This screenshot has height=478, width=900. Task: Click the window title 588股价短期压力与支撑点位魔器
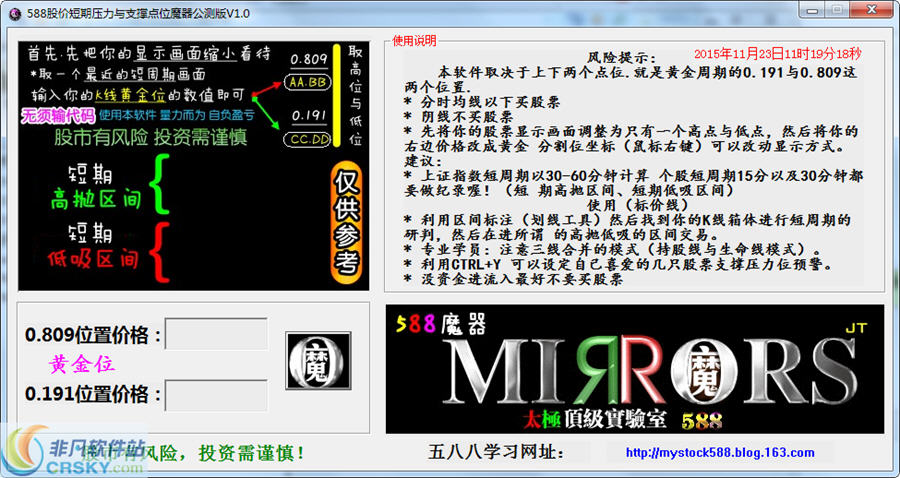tap(138, 14)
